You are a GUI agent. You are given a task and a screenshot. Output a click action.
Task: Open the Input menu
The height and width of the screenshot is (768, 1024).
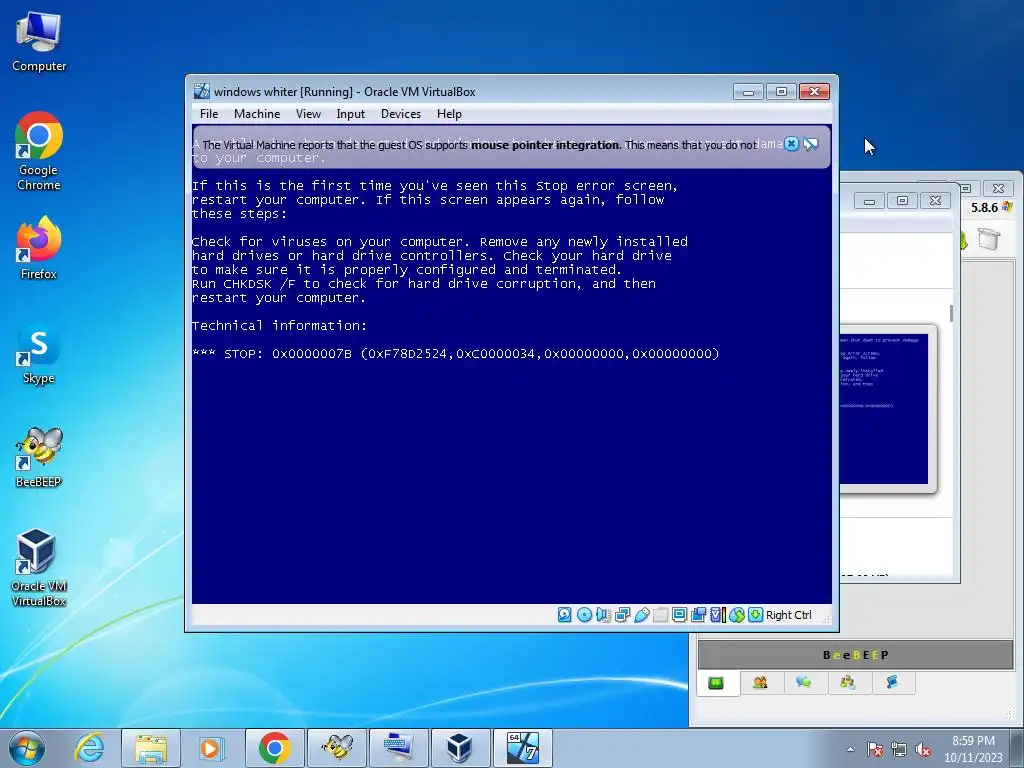click(350, 114)
